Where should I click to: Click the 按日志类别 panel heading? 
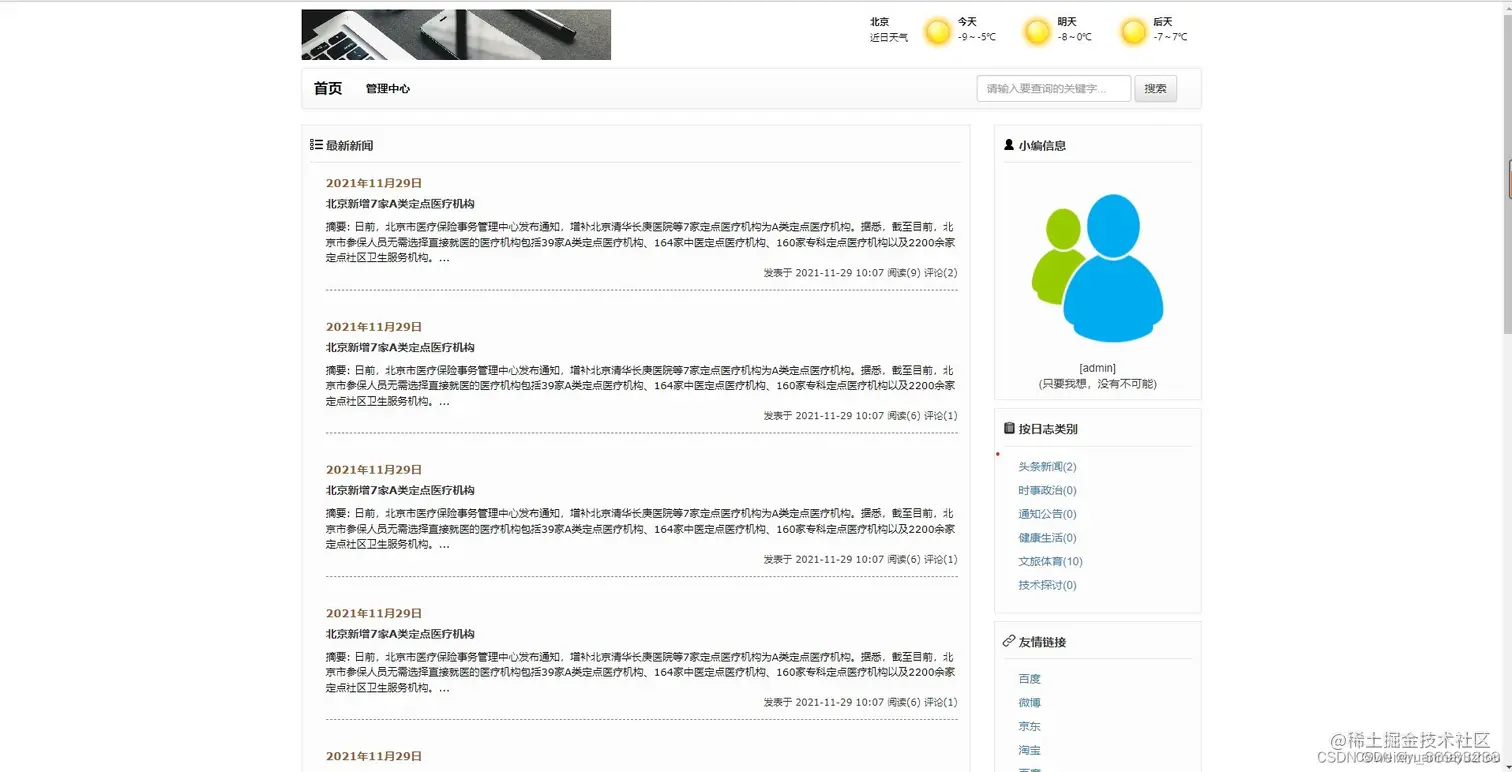[1048, 429]
